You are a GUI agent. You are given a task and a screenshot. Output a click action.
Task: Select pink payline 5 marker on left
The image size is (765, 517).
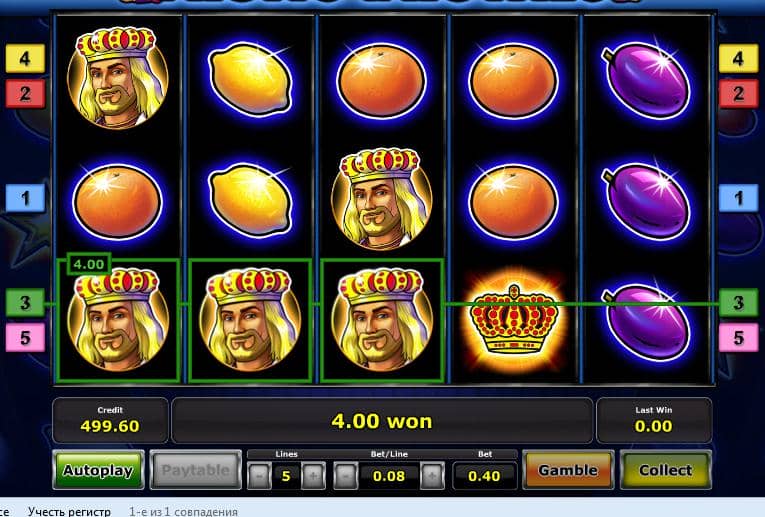click(x=25, y=338)
